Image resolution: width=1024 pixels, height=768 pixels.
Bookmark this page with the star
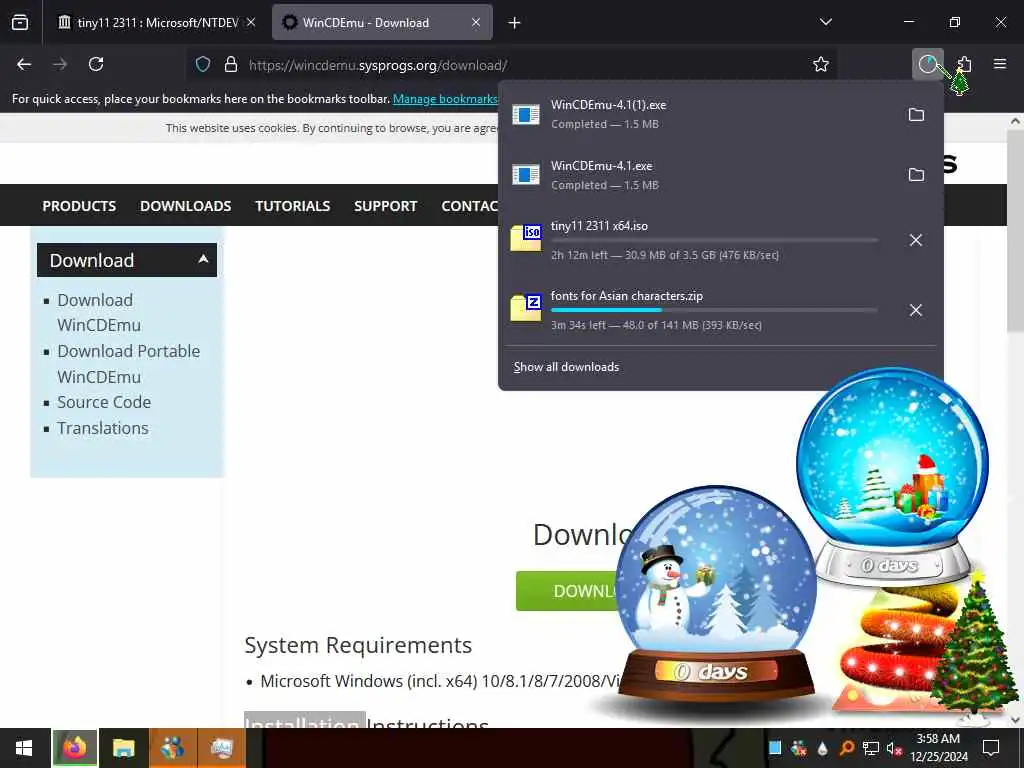point(821,64)
